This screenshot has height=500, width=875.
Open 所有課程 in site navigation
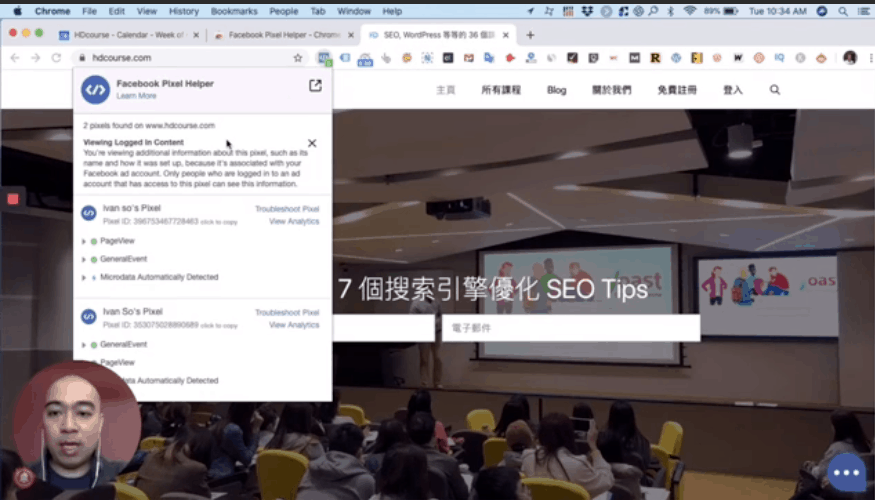click(x=501, y=90)
